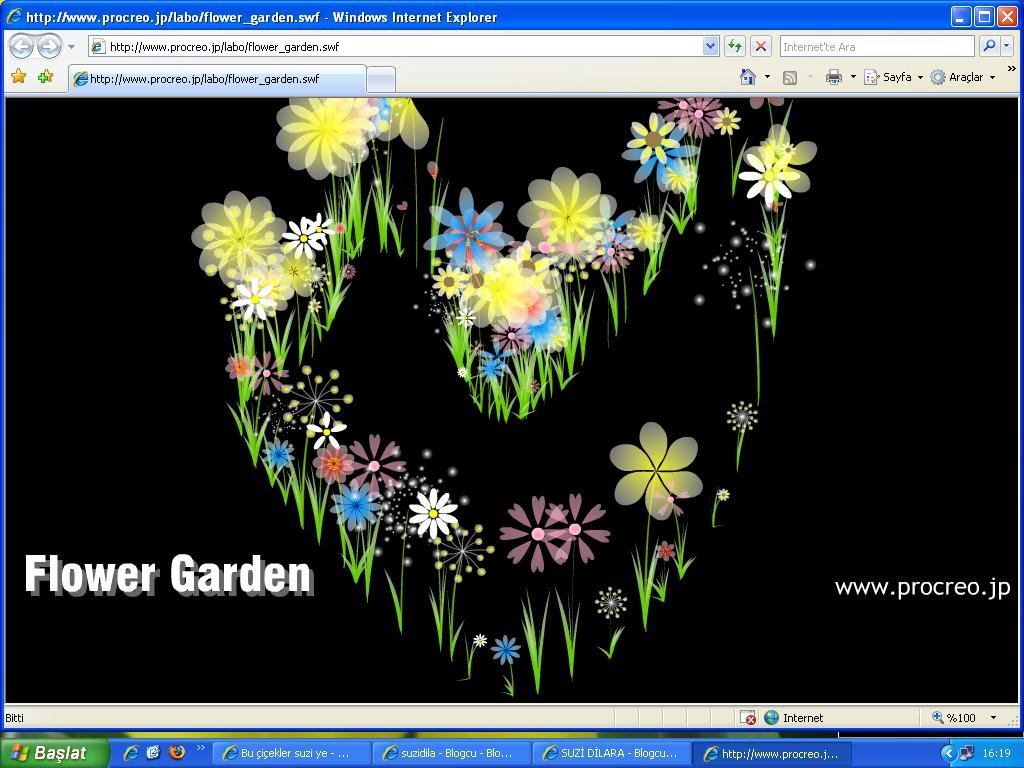Click the Add to Favorites plus-star icon
This screenshot has width=1024, height=768.
45,76
